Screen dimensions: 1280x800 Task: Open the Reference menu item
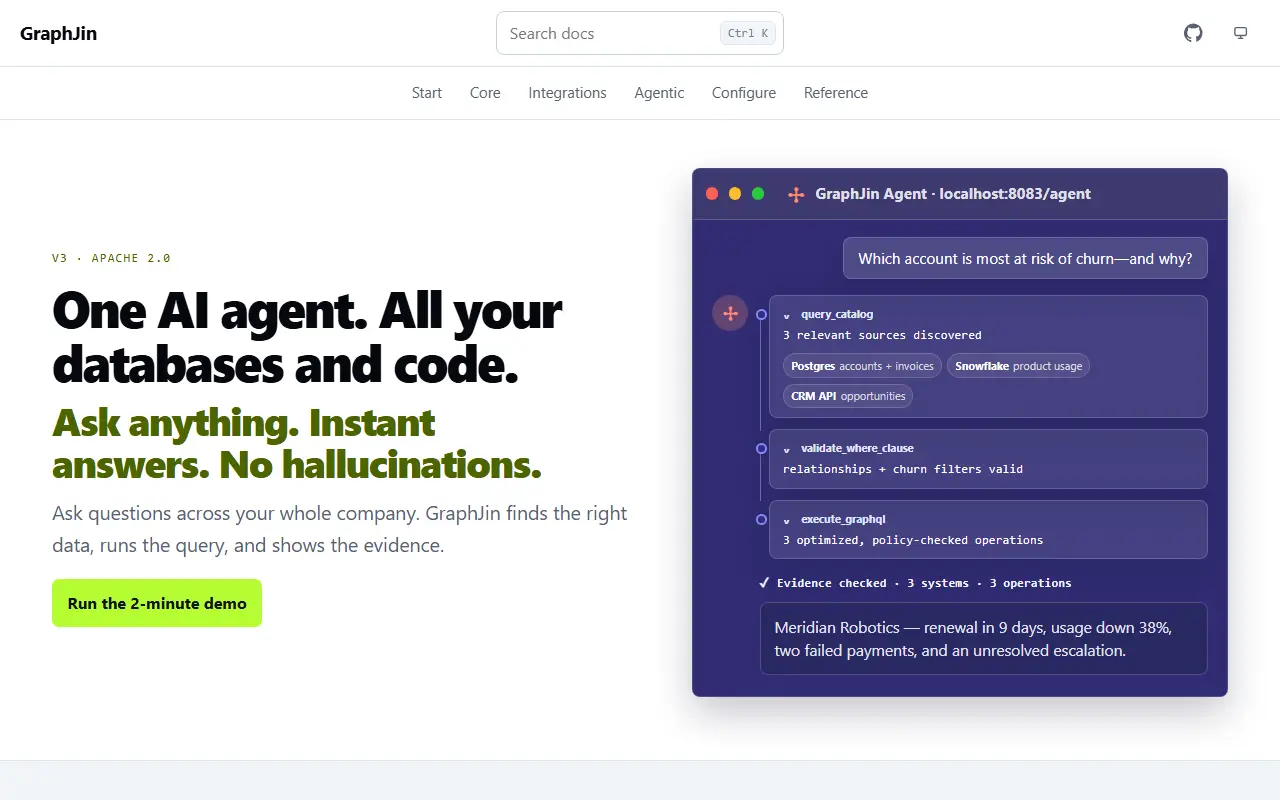pyautogui.click(x=836, y=93)
